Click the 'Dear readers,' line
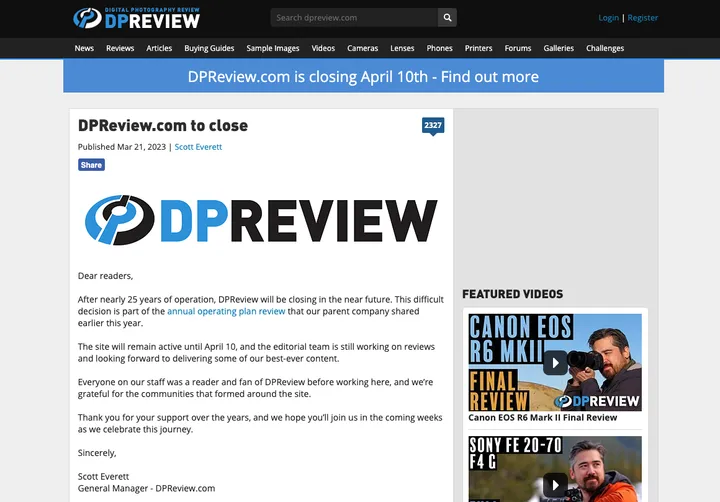The height and width of the screenshot is (502, 720). [x=105, y=276]
